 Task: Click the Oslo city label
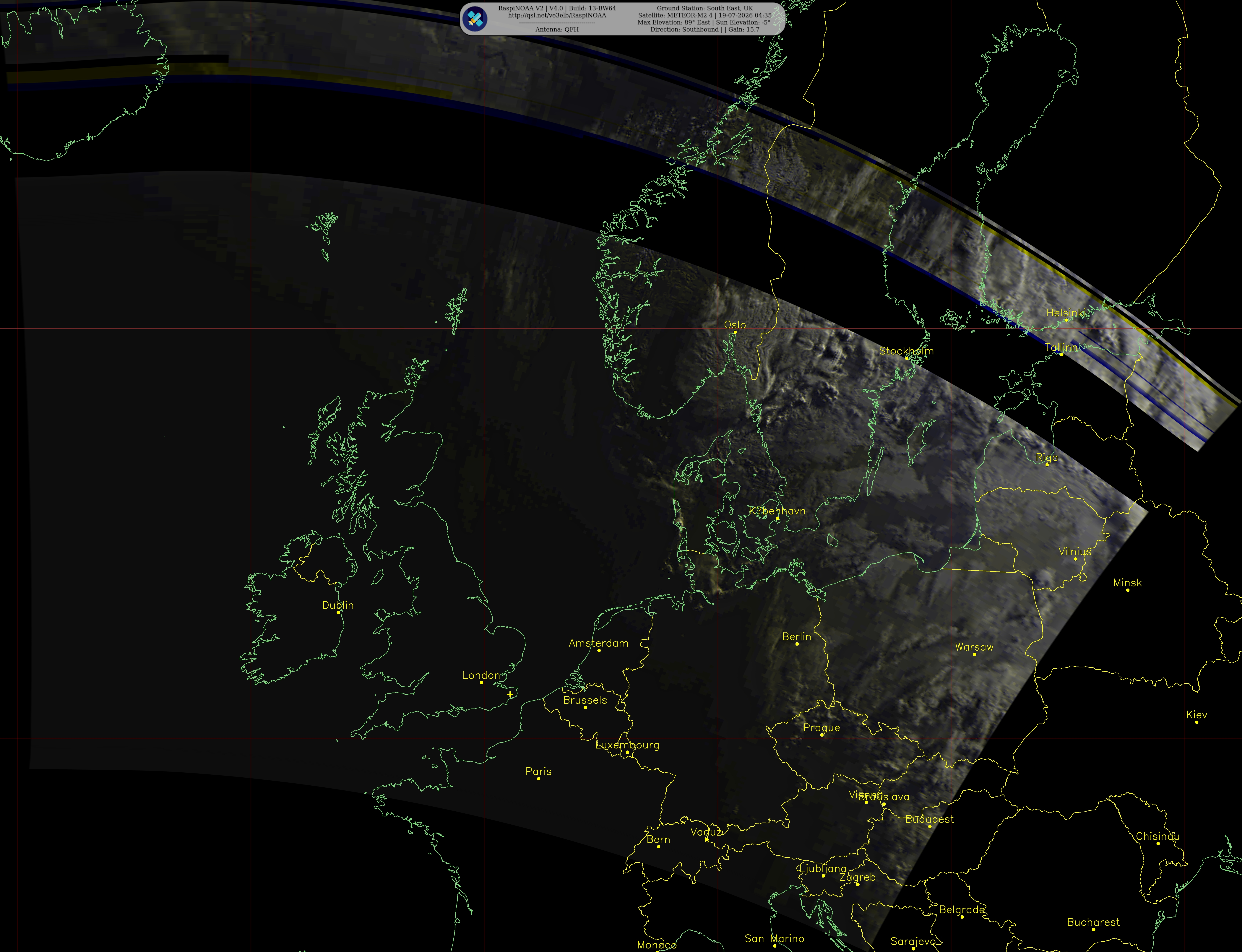(x=735, y=325)
